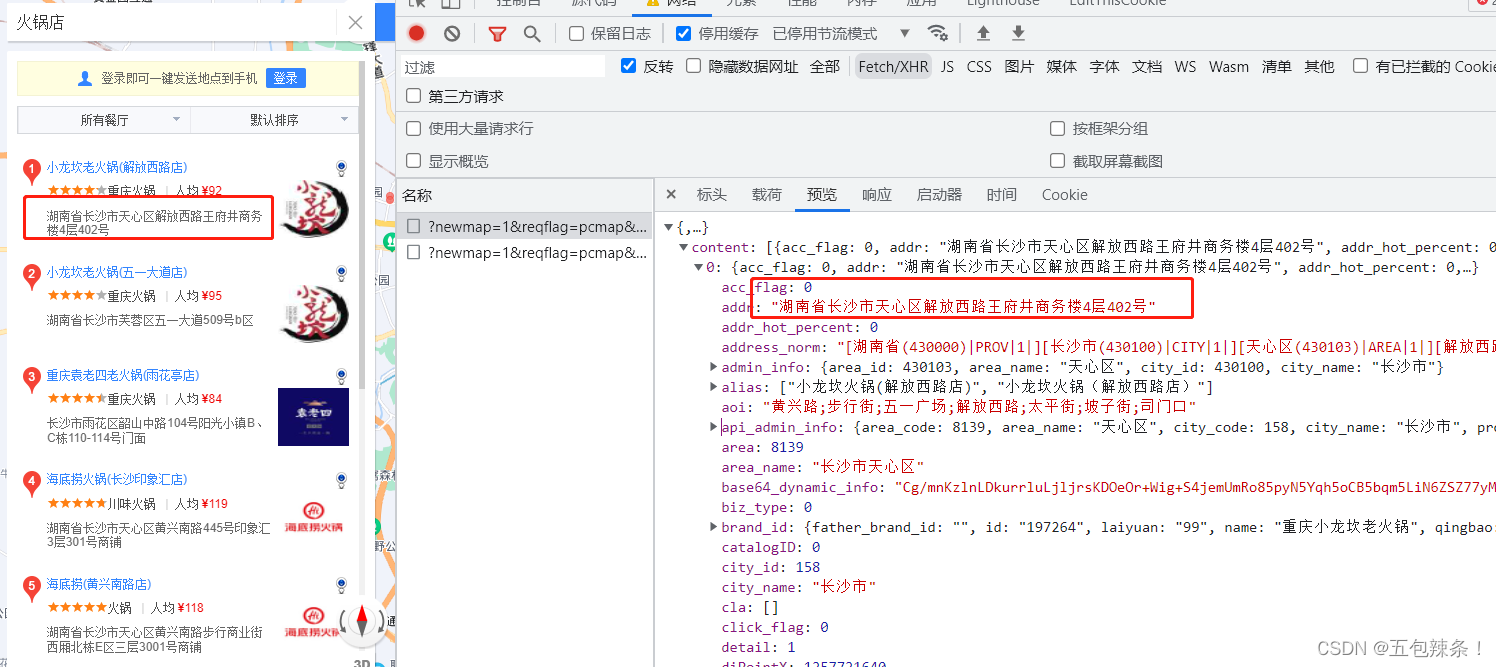Toggle 保留日志 checkbox
Screen dimensions: 1496x667
[576, 33]
